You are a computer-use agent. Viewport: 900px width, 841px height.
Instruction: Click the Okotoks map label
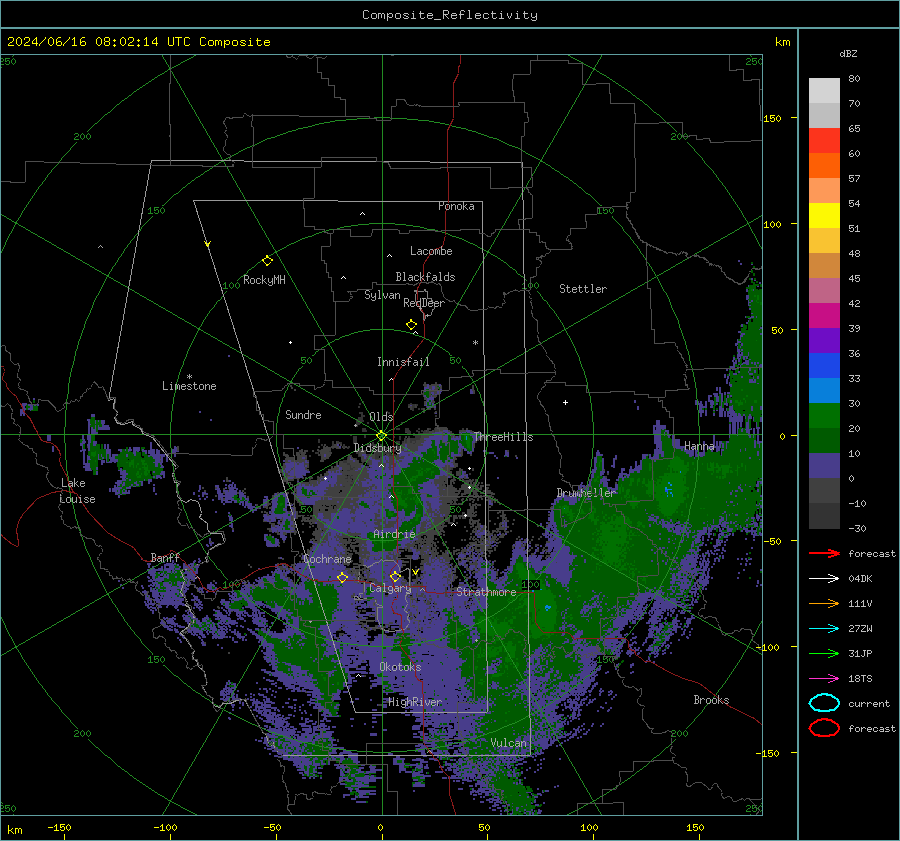[x=400, y=667]
